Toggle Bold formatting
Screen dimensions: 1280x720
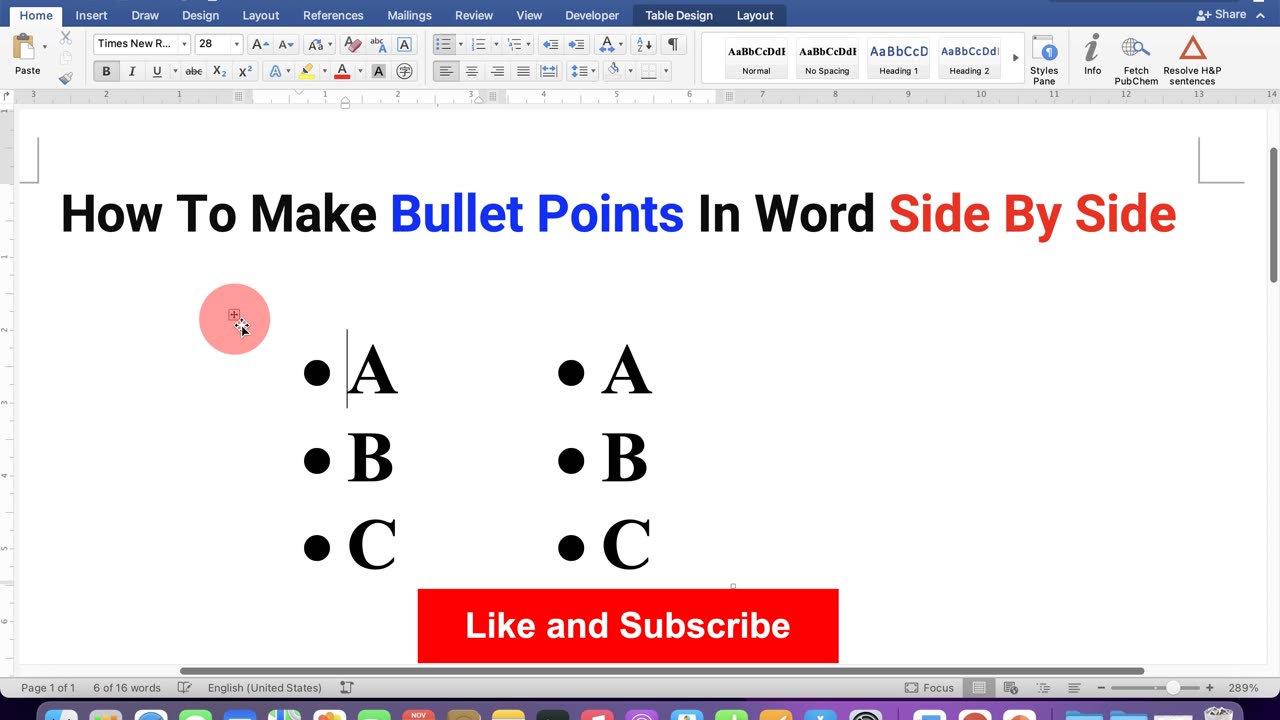click(106, 71)
